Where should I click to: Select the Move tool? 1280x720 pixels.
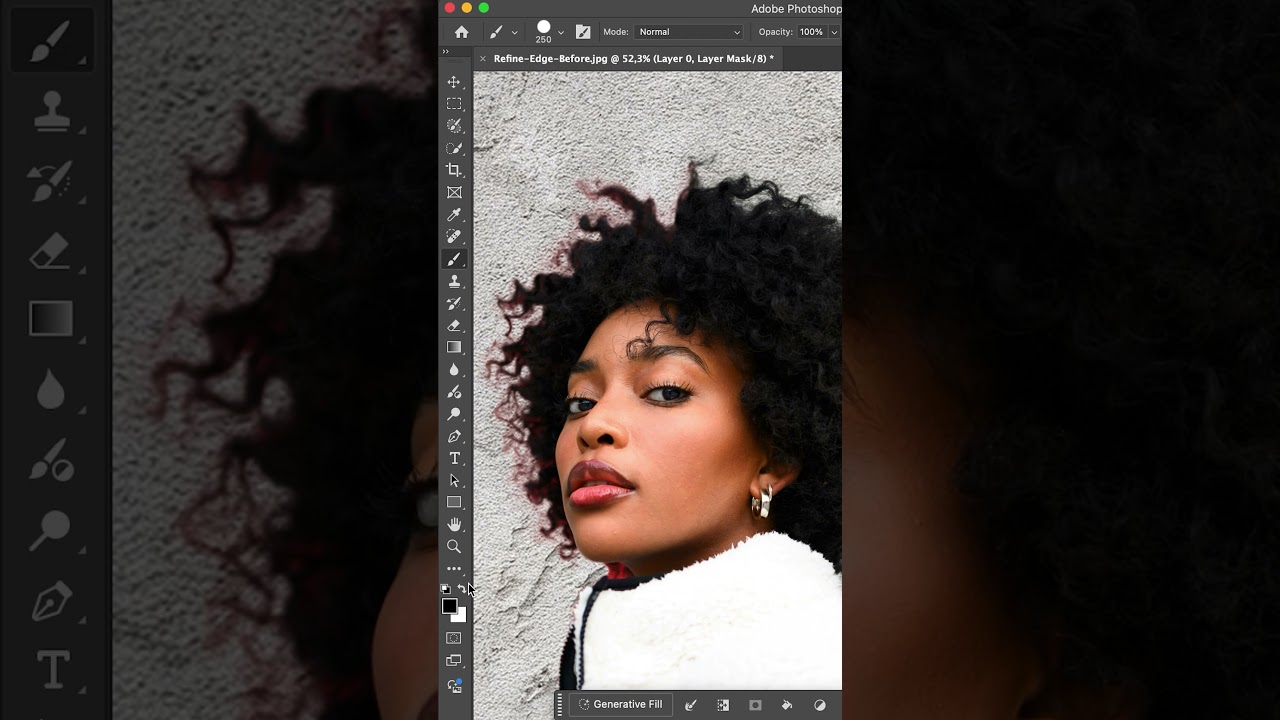coord(454,82)
